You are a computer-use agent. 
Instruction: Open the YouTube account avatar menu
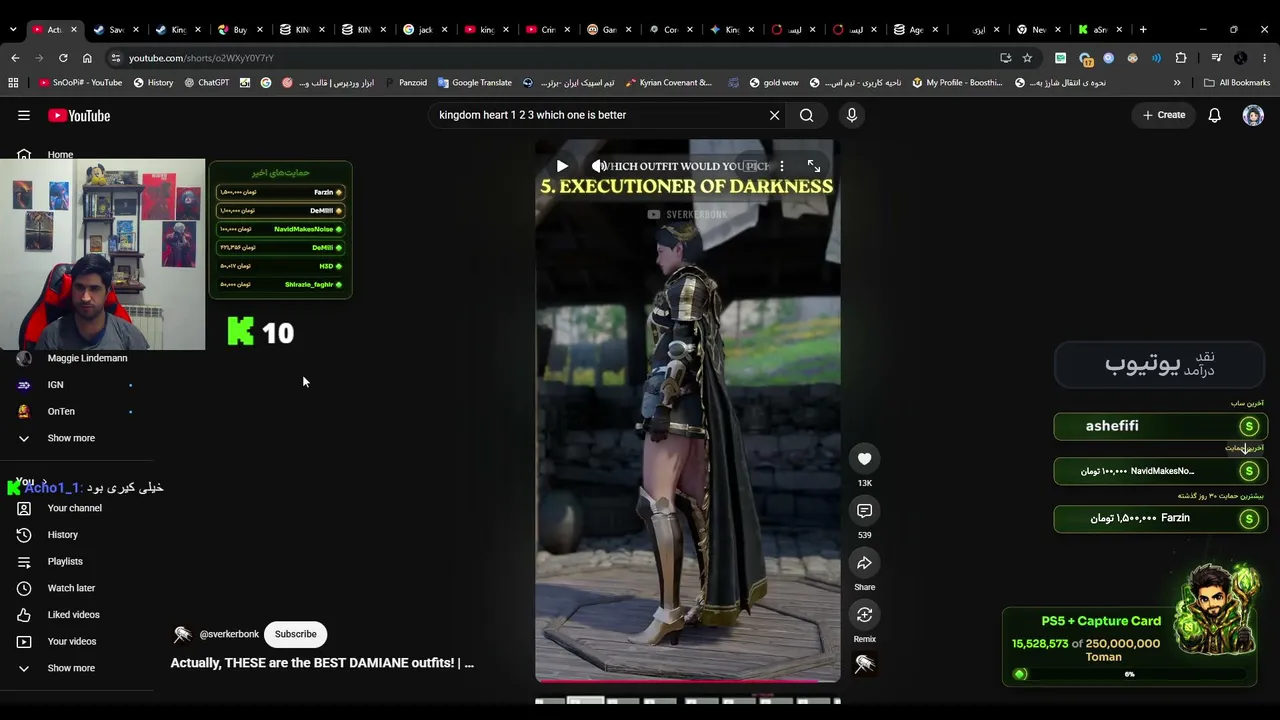point(1253,115)
